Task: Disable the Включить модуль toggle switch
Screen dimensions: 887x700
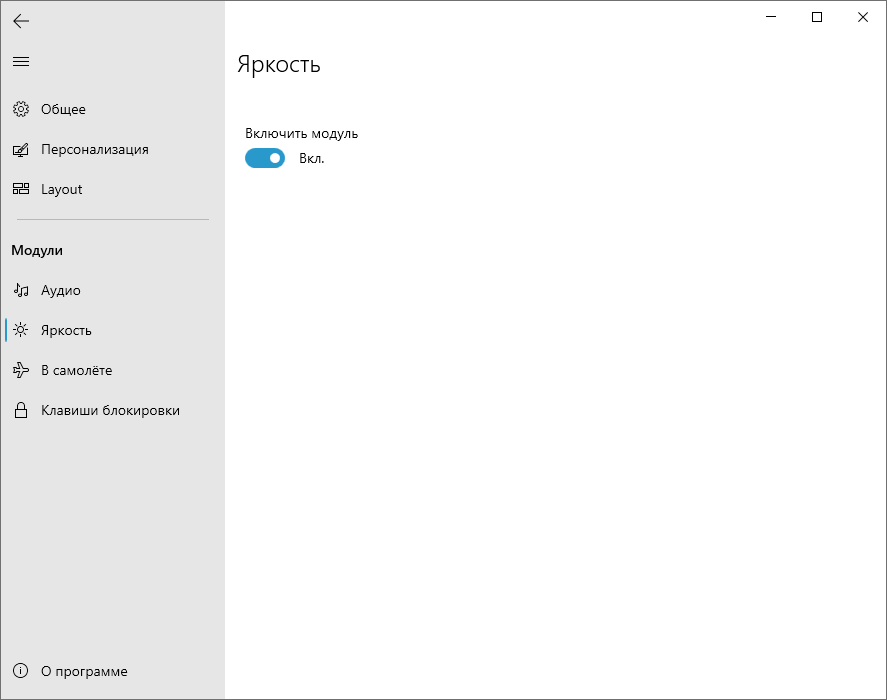Action: [x=265, y=158]
